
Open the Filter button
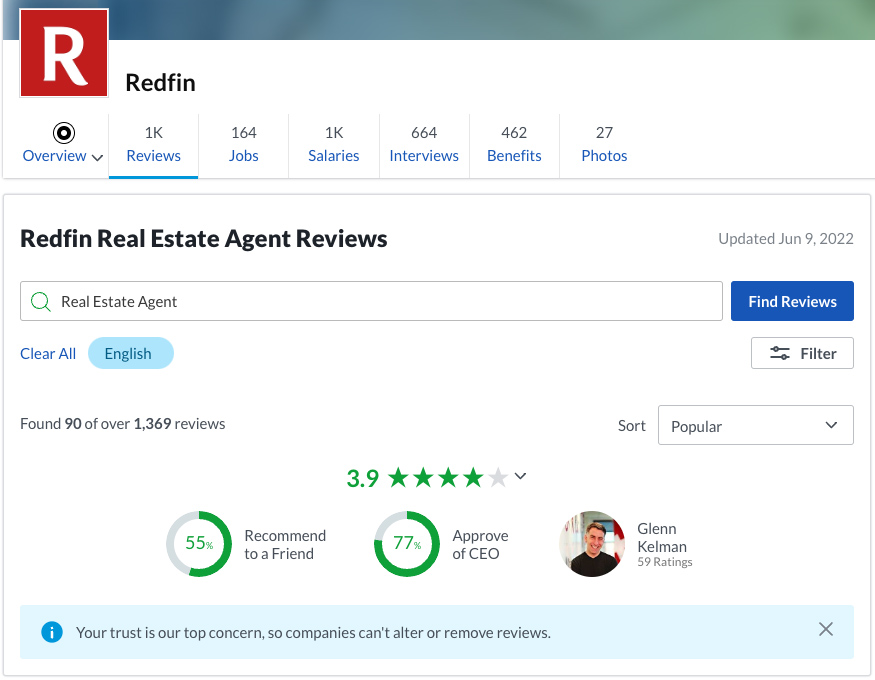[x=802, y=353]
